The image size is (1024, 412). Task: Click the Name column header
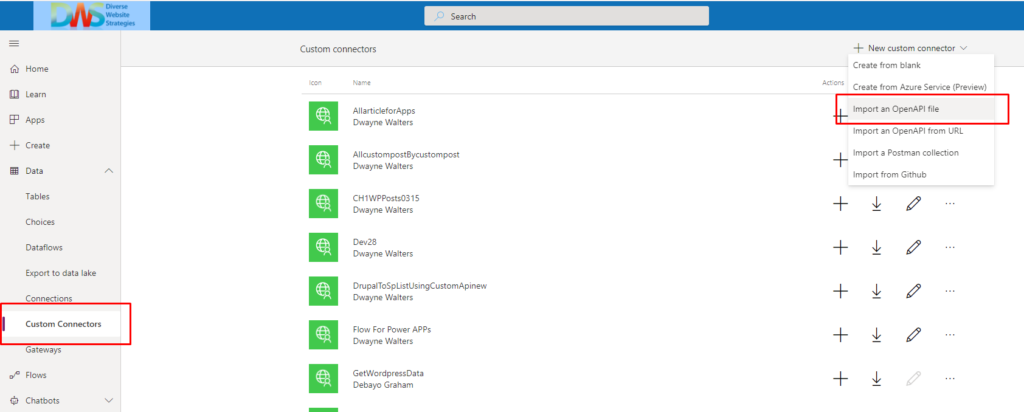(x=362, y=83)
